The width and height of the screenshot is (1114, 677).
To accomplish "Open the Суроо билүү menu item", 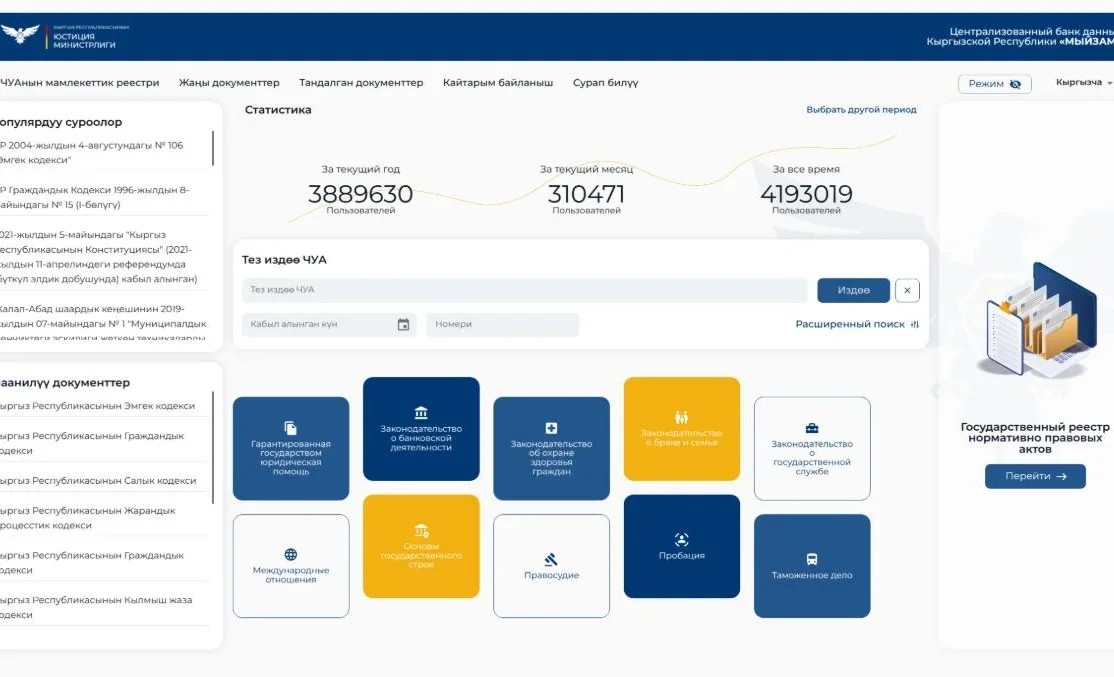I will [605, 83].
